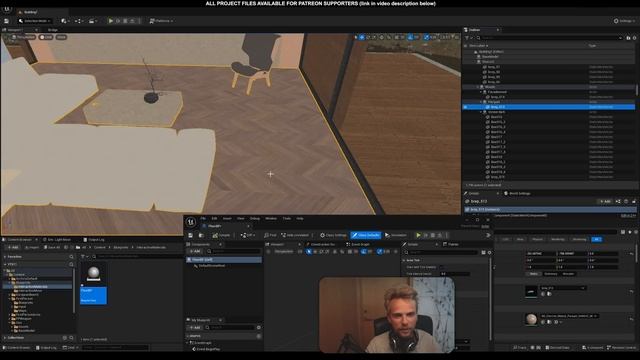Collapse the Parquet folder in Outliner
The width and height of the screenshot is (640, 360).
pyautogui.click(x=481, y=102)
